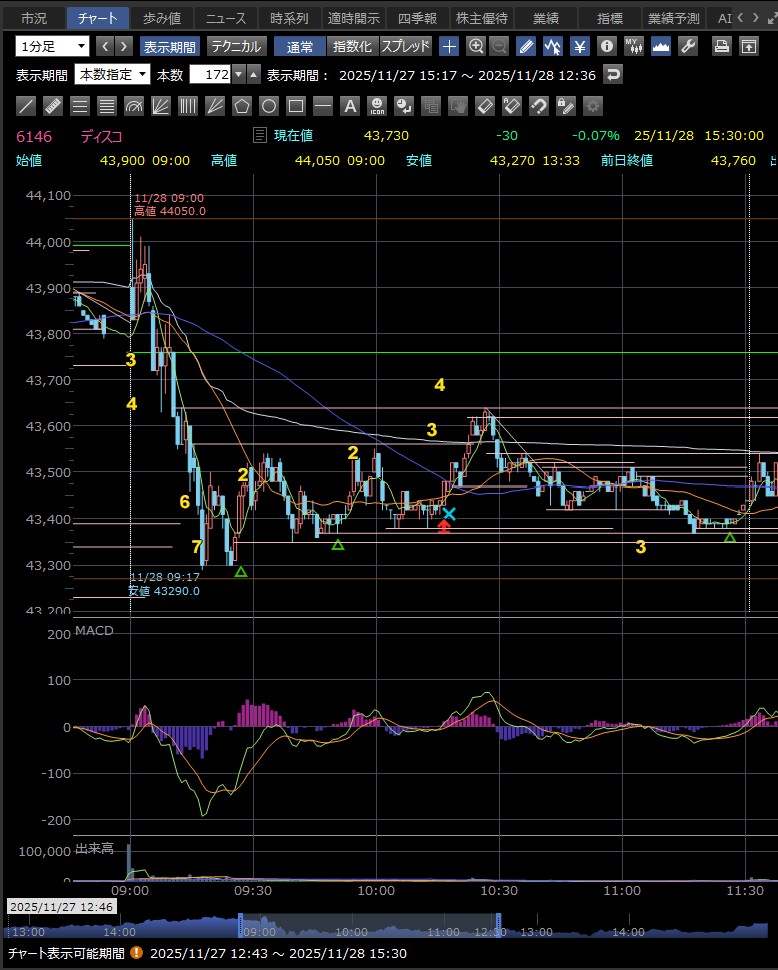Click the bottom timeline range navigator
The height and width of the screenshot is (970, 778).
tap(388, 927)
